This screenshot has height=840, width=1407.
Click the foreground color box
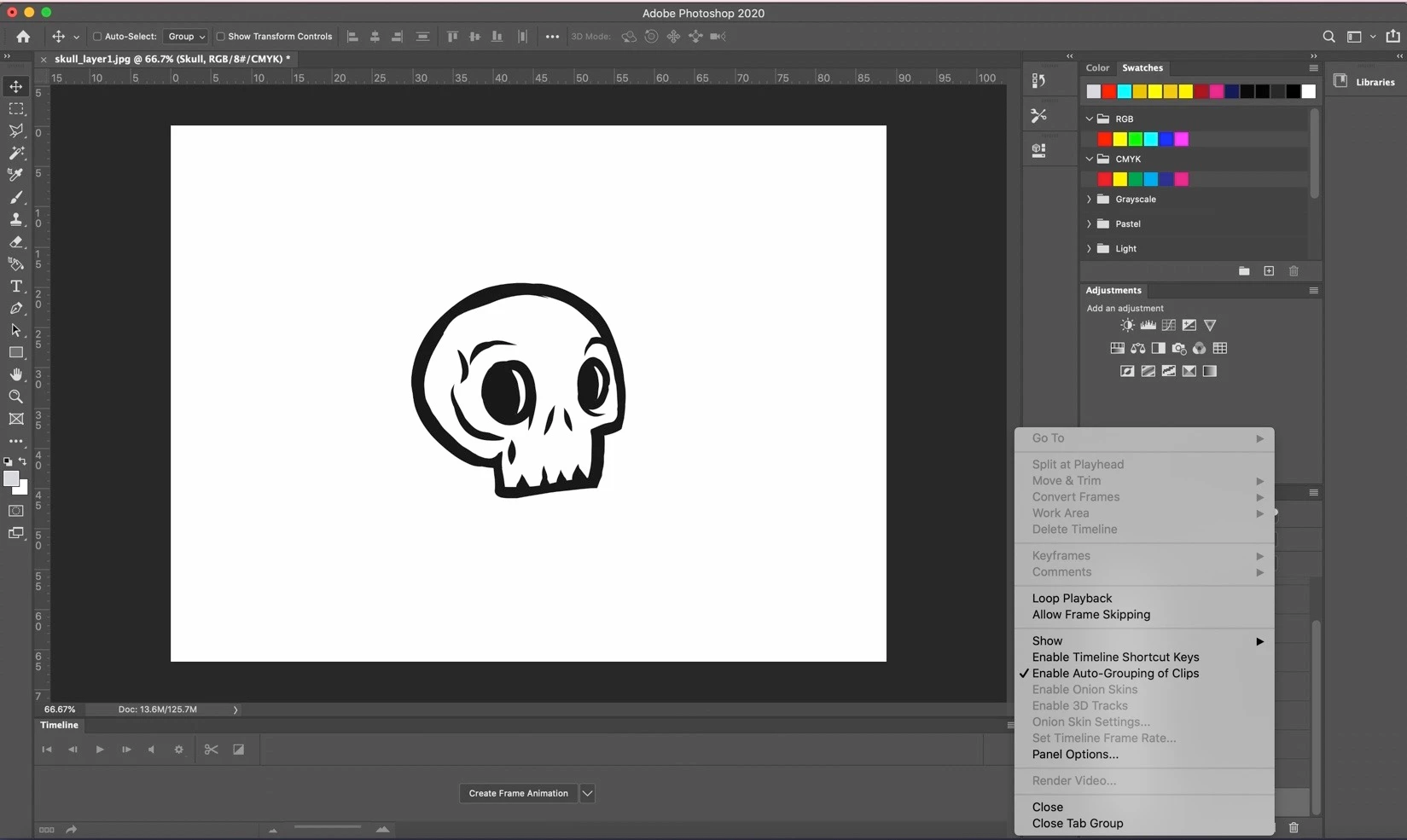[x=11, y=479]
